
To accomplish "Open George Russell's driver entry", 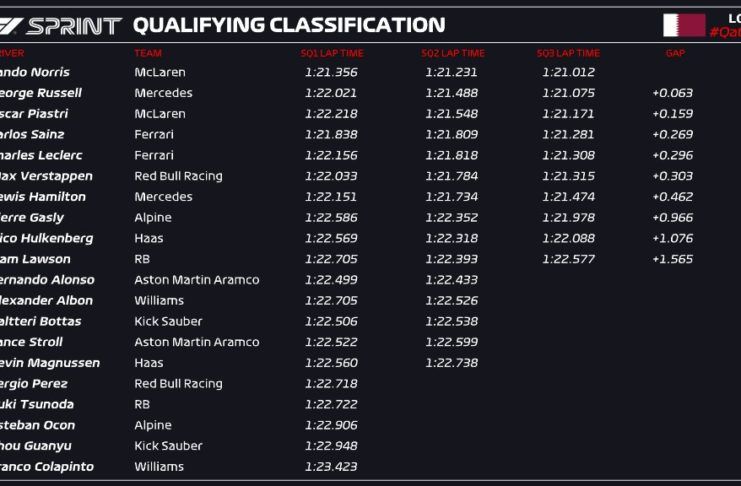I will 40,93.
